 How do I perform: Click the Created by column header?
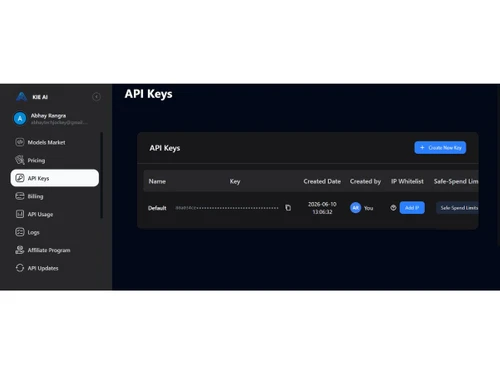click(x=365, y=181)
